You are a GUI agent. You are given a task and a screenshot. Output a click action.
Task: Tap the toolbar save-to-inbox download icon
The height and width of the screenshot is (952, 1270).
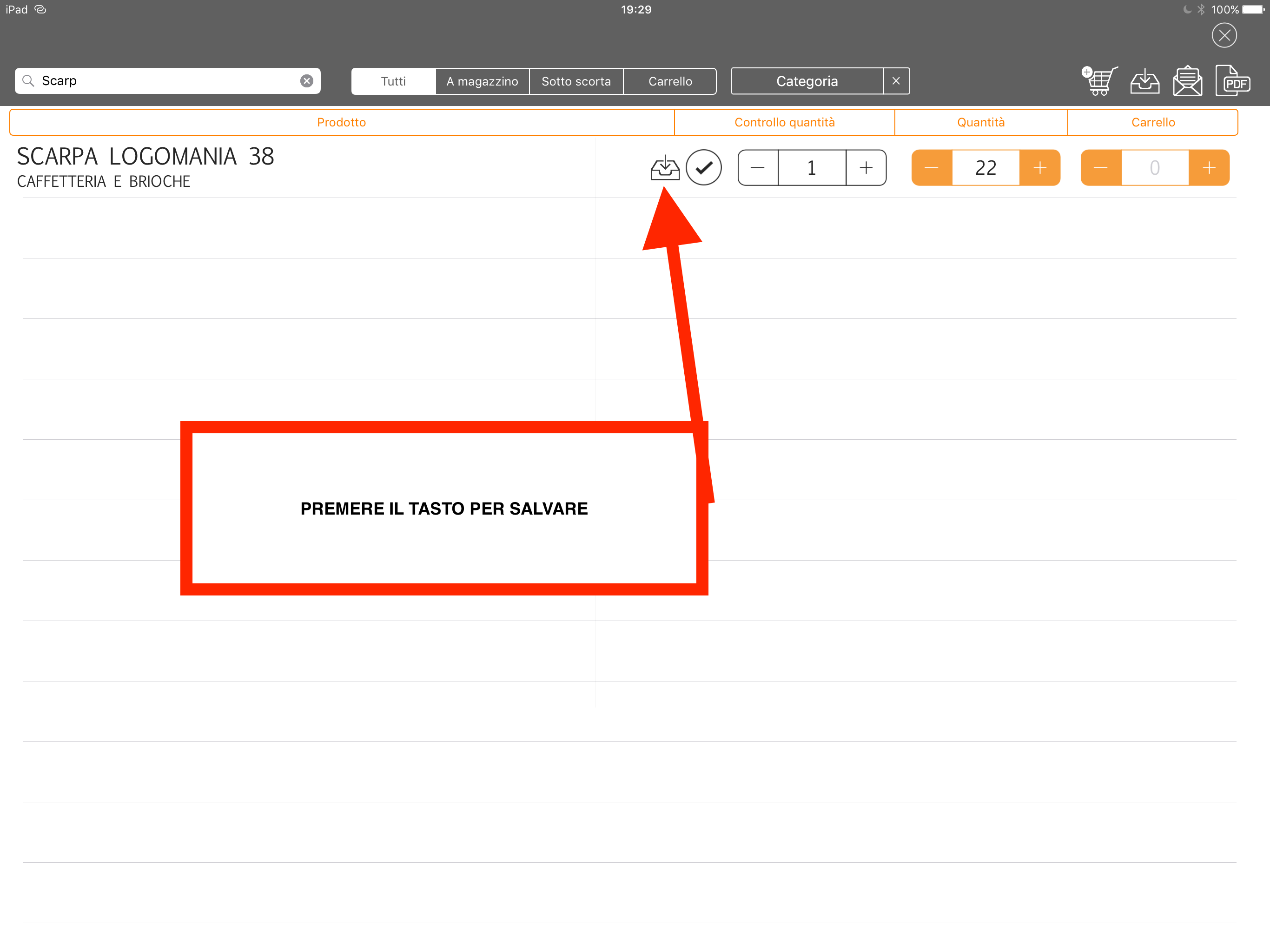click(x=1144, y=81)
